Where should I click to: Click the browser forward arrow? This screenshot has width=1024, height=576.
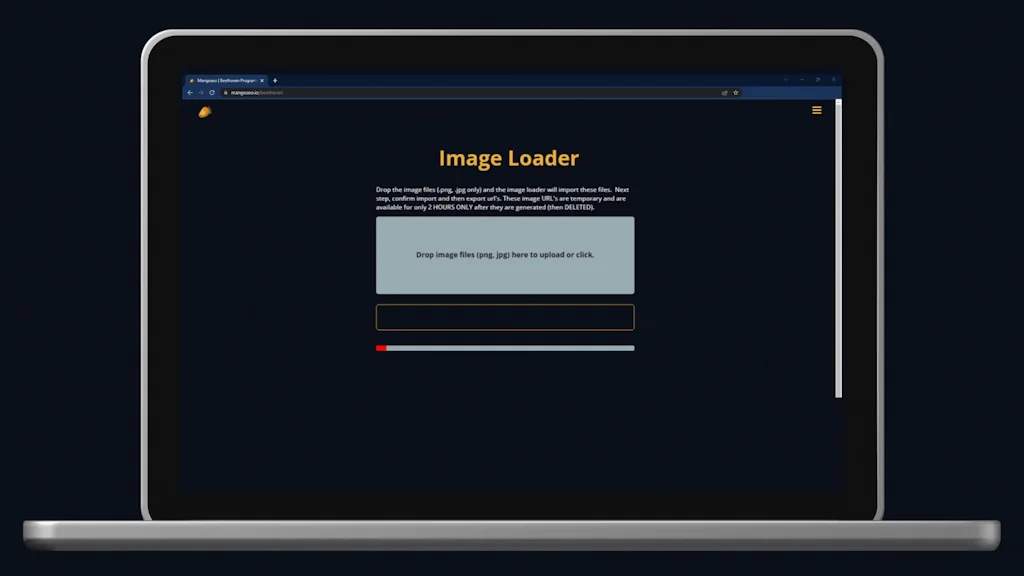[200, 92]
